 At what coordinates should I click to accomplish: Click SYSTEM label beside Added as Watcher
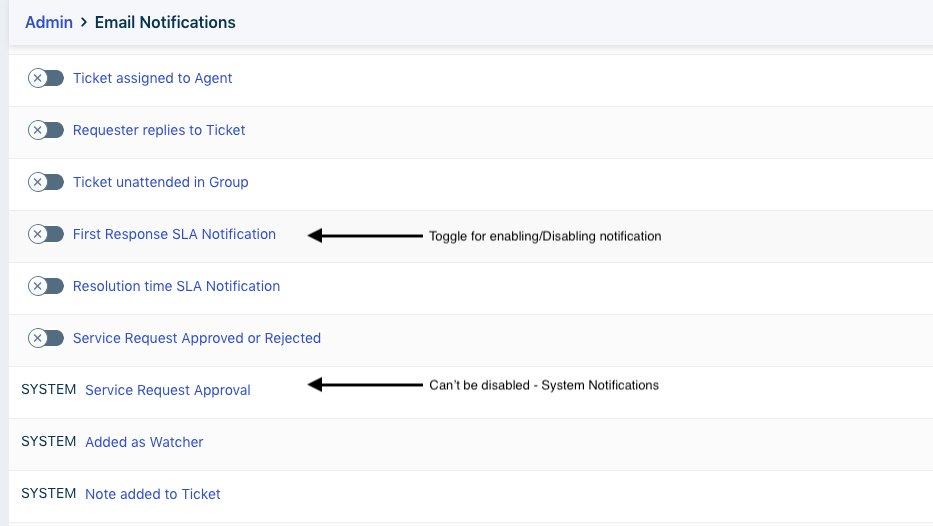[49, 441]
